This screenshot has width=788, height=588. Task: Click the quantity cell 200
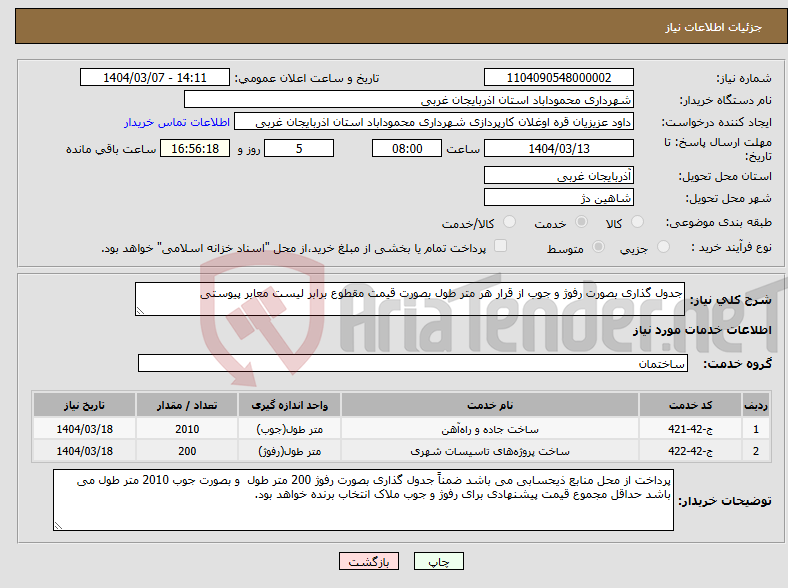[x=187, y=451]
